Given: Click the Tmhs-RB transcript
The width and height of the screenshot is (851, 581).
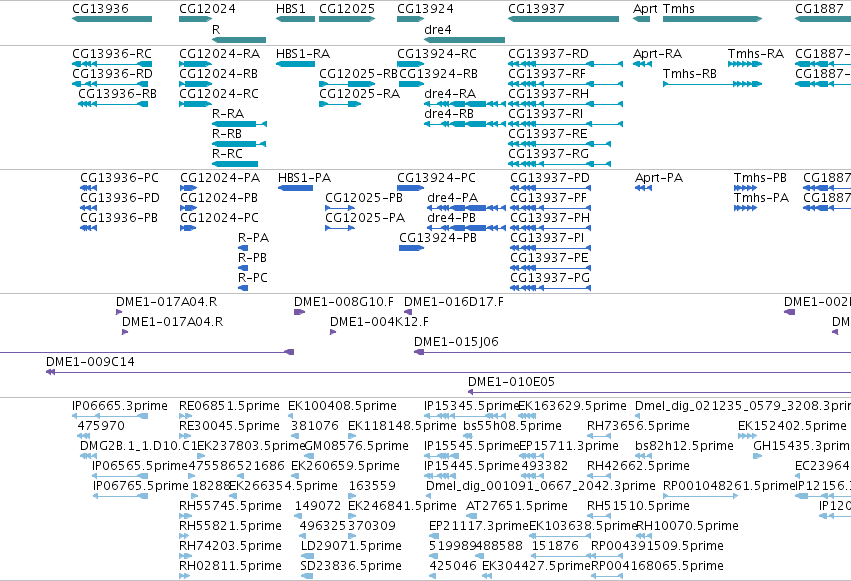Looking at the screenshot, I should 713,84.
